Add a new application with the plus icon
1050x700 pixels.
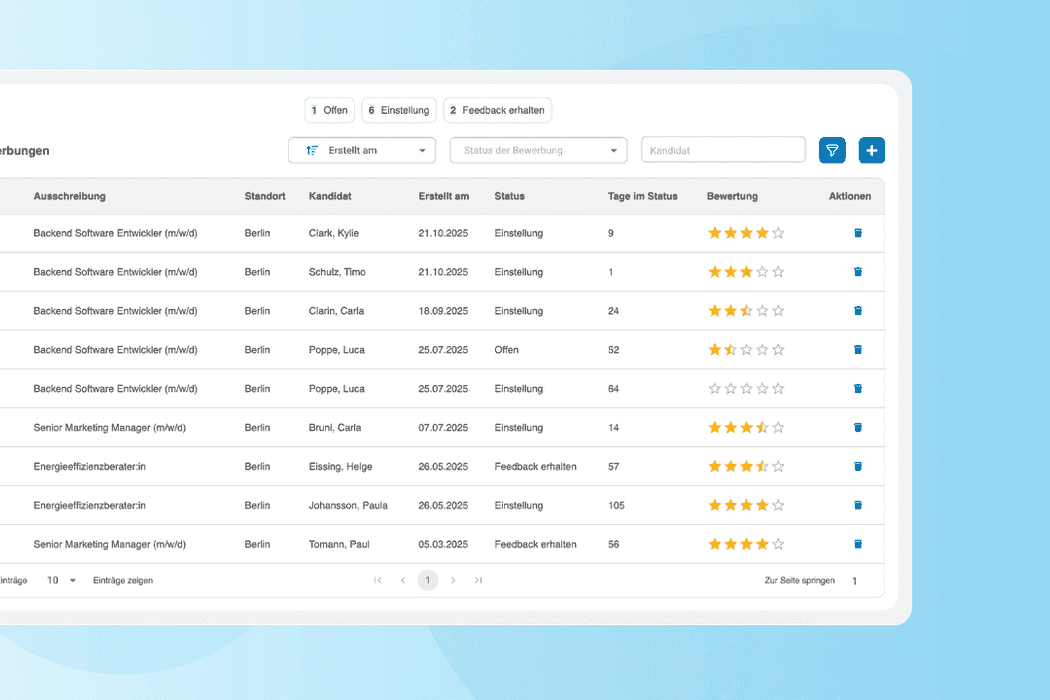click(x=871, y=150)
